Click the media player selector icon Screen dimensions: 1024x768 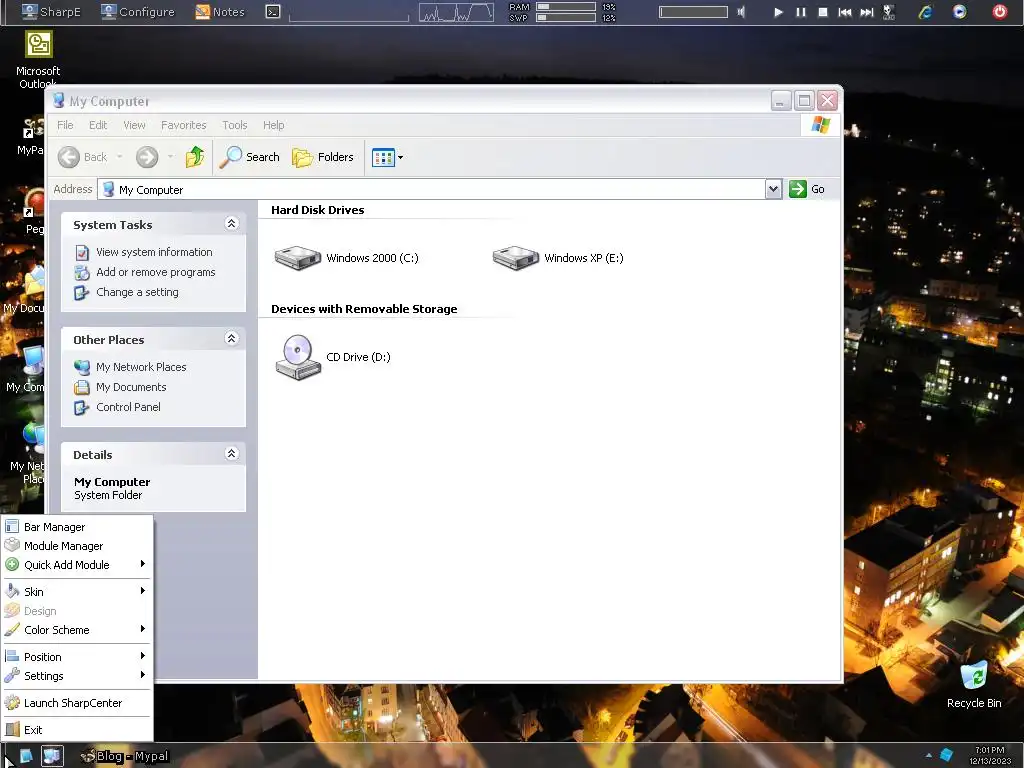coord(889,12)
